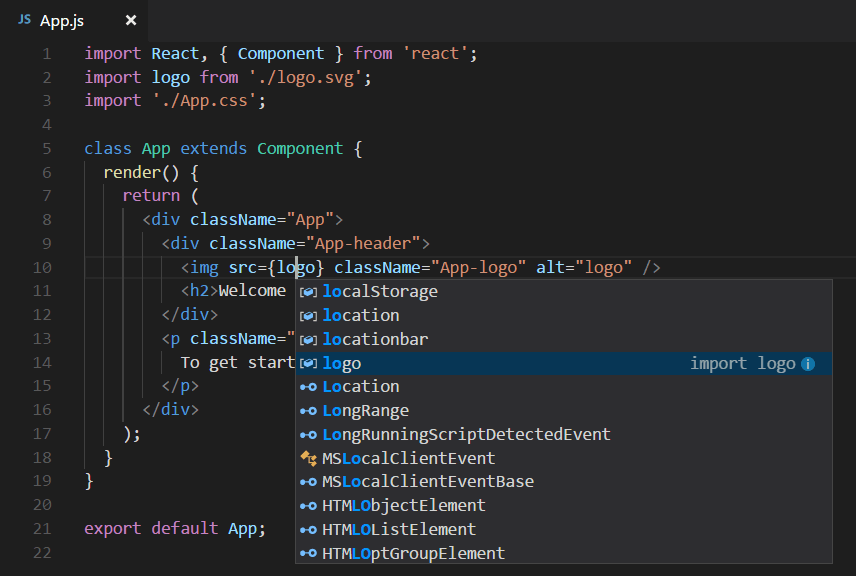Select the App.js tab
Screen dimensions: 856x576
(63, 19)
